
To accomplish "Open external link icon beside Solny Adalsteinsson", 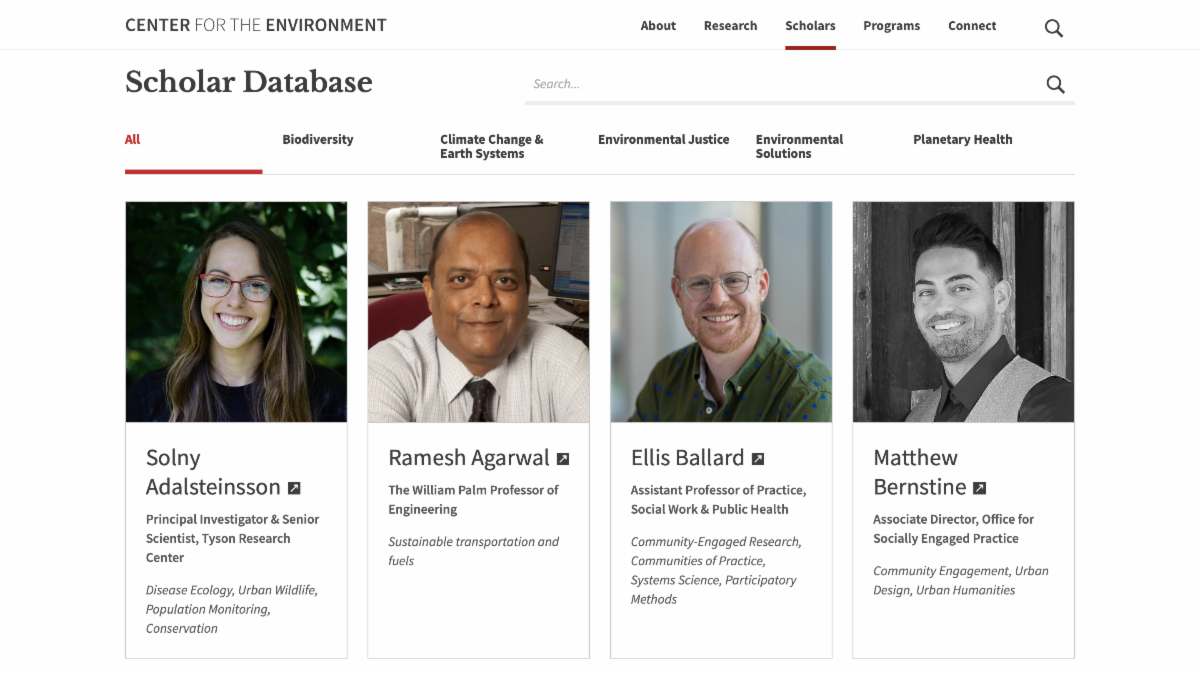I will [294, 488].
